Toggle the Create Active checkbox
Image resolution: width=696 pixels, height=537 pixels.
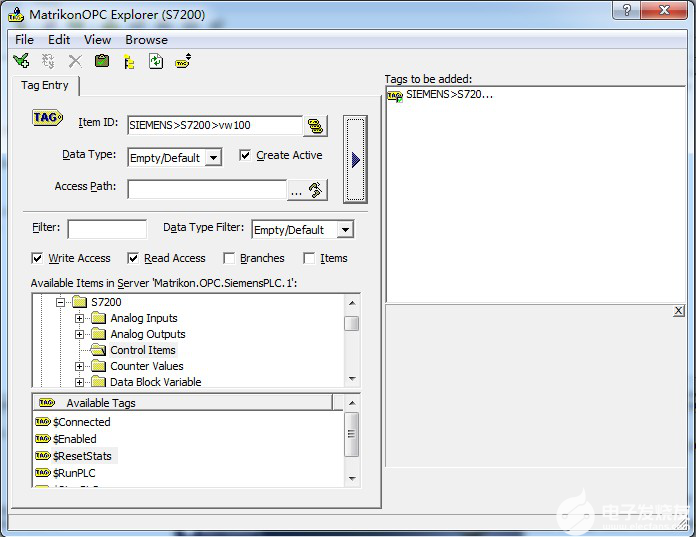coord(245,155)
